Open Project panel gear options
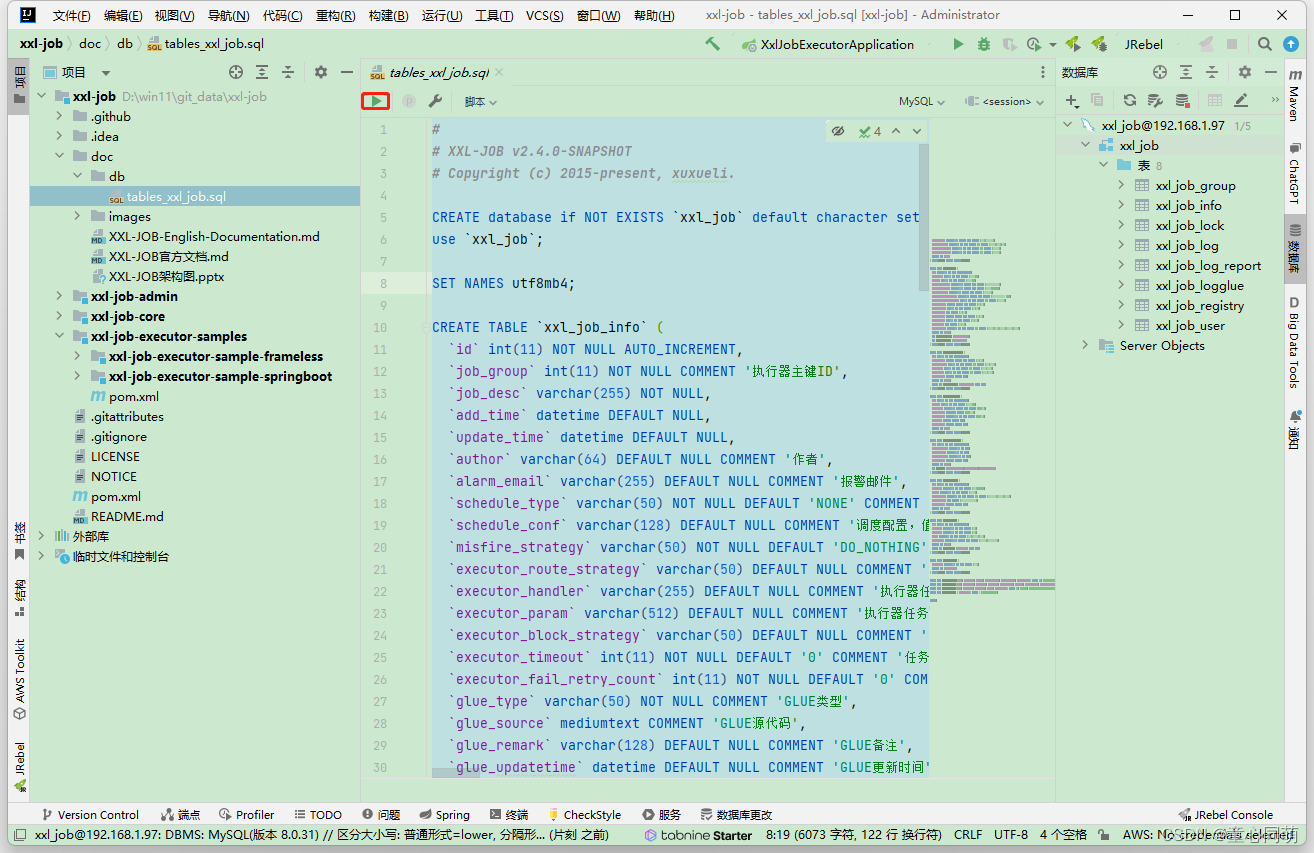The height and width of the screenshot is (853, 1314). click(321, 72)
